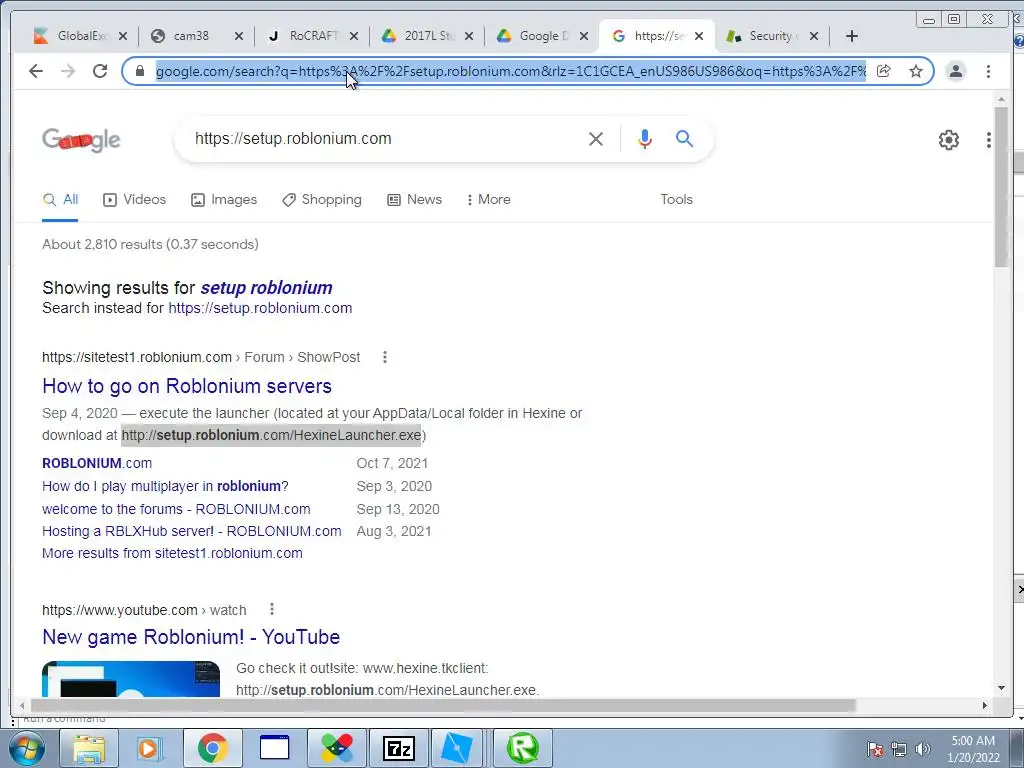The image size is (1024, 768).
Task: Start voice search with microphone icon
Action: click(x=645, y=138)
